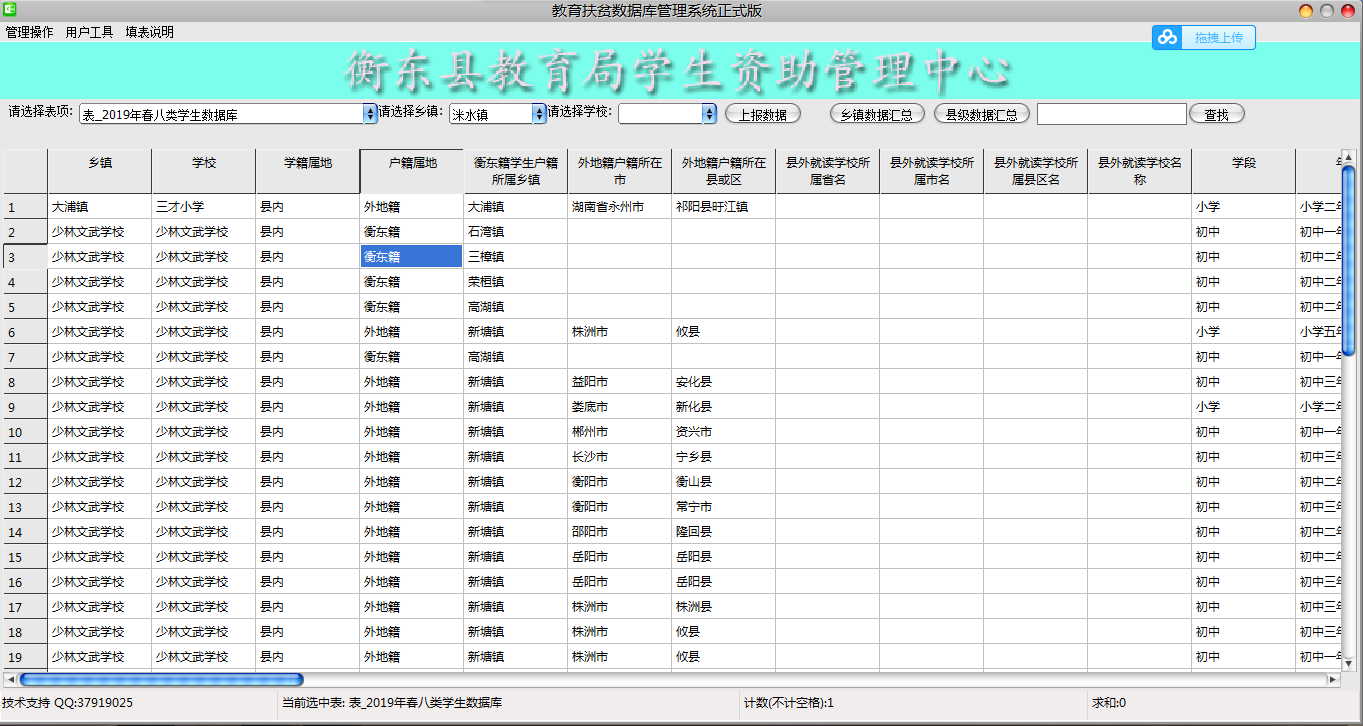Screen dimensions: 1363x726
Task: Click the cell containing 郴州市
Action: pyautogui.click(x=620, y=432)
